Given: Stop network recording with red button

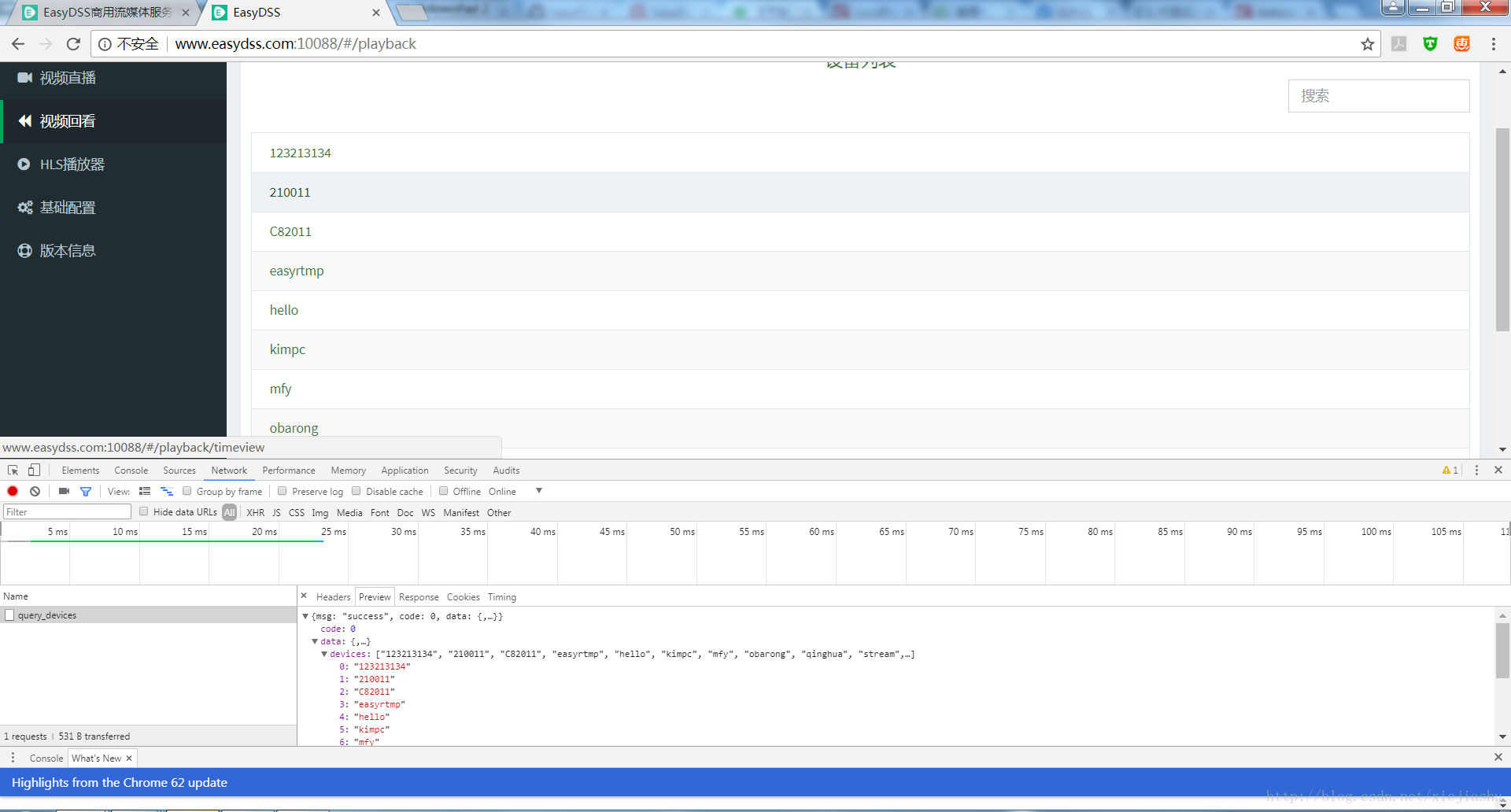Looking at the screenshot, I should (13, 491).
